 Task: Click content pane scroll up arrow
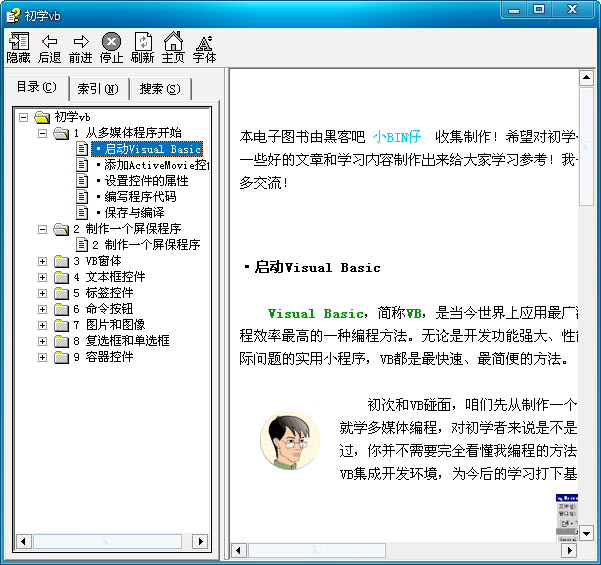(586, 78)
